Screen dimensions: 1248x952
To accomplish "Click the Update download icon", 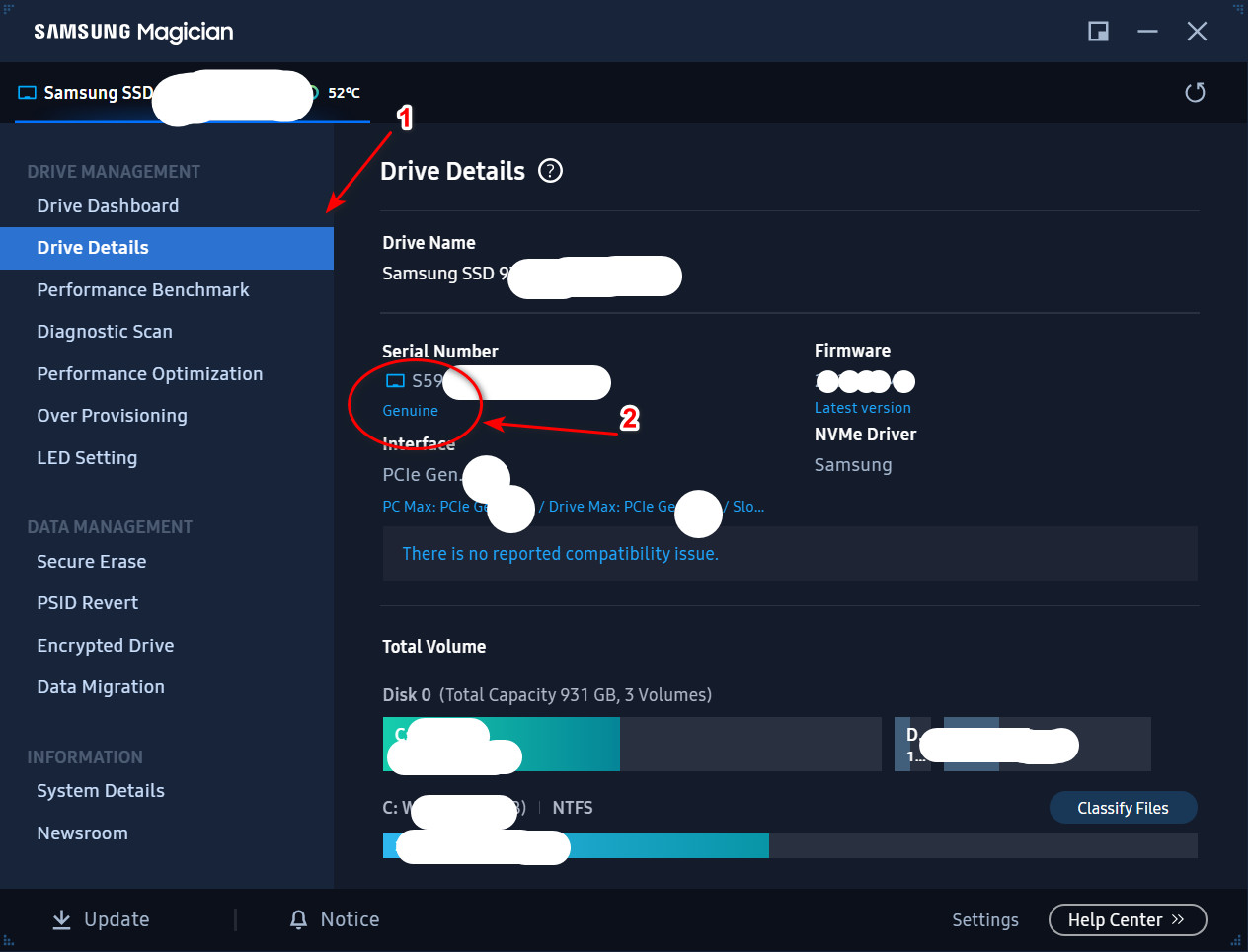I will (61, 919).
